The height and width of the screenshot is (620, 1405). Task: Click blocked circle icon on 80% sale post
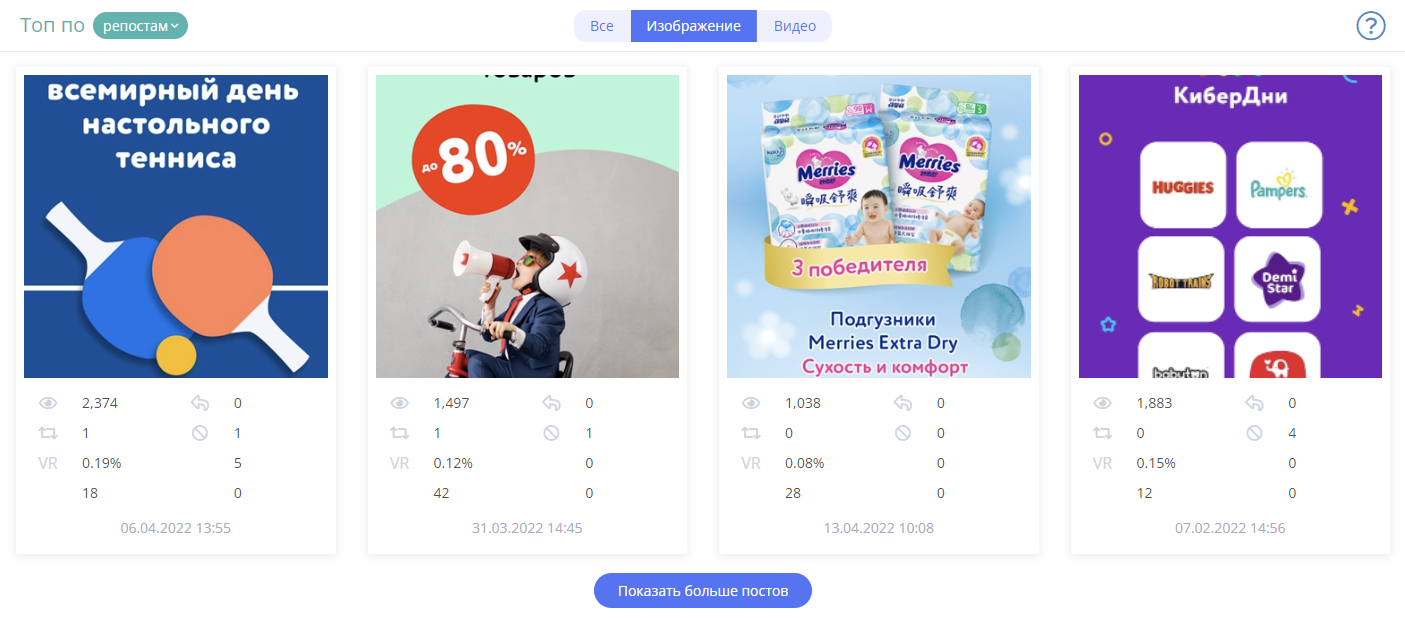[551, 434]
